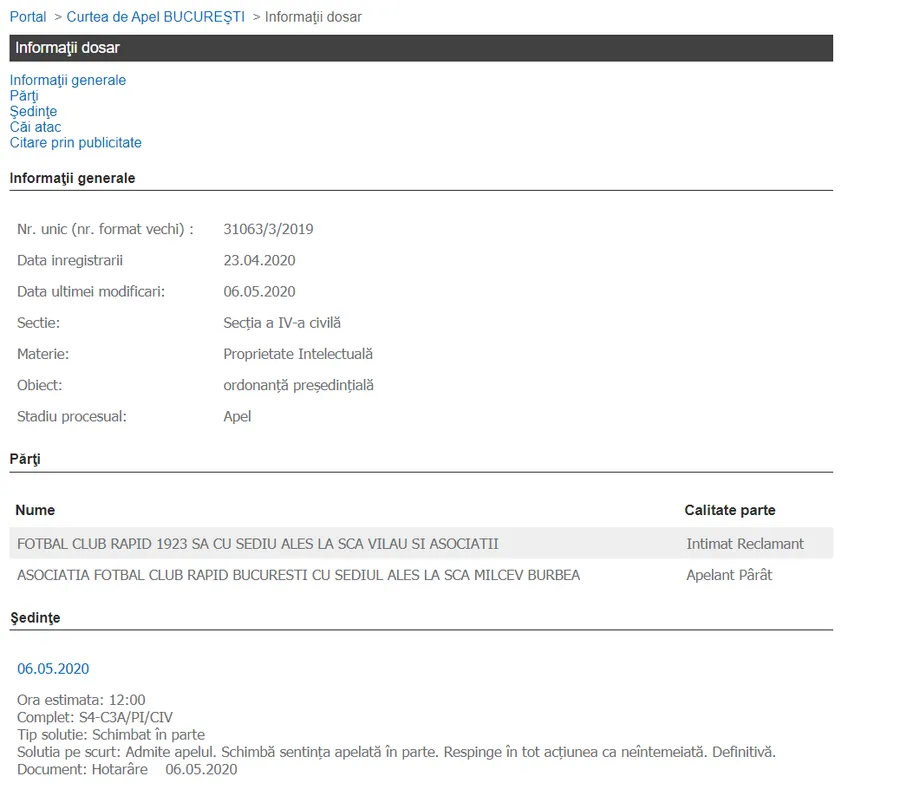Open the 06.05.2020 hearing date link
The width and height of the screenshot is (900, 796).
(53, 669)
